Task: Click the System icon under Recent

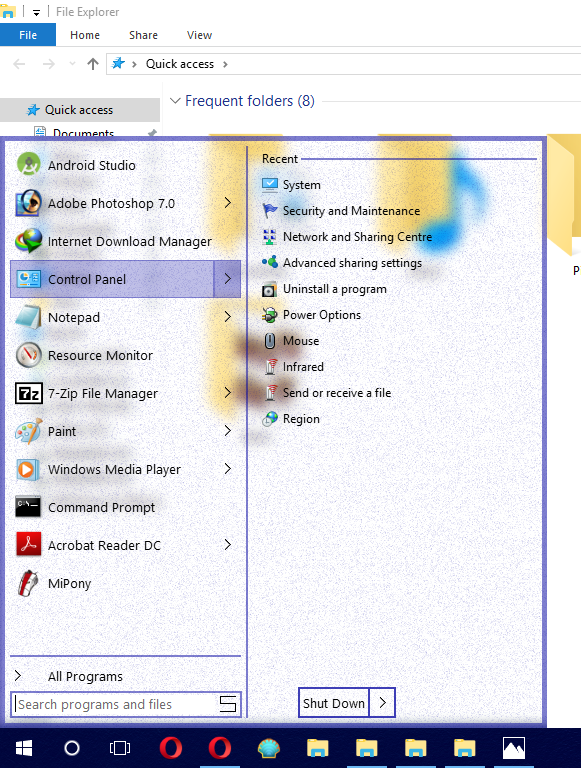Action: coord(269,184)
